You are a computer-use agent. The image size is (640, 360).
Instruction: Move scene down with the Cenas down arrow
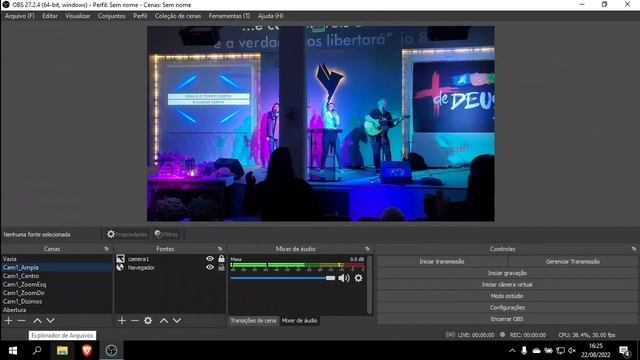pyautogui.click(x=50, y=321)
